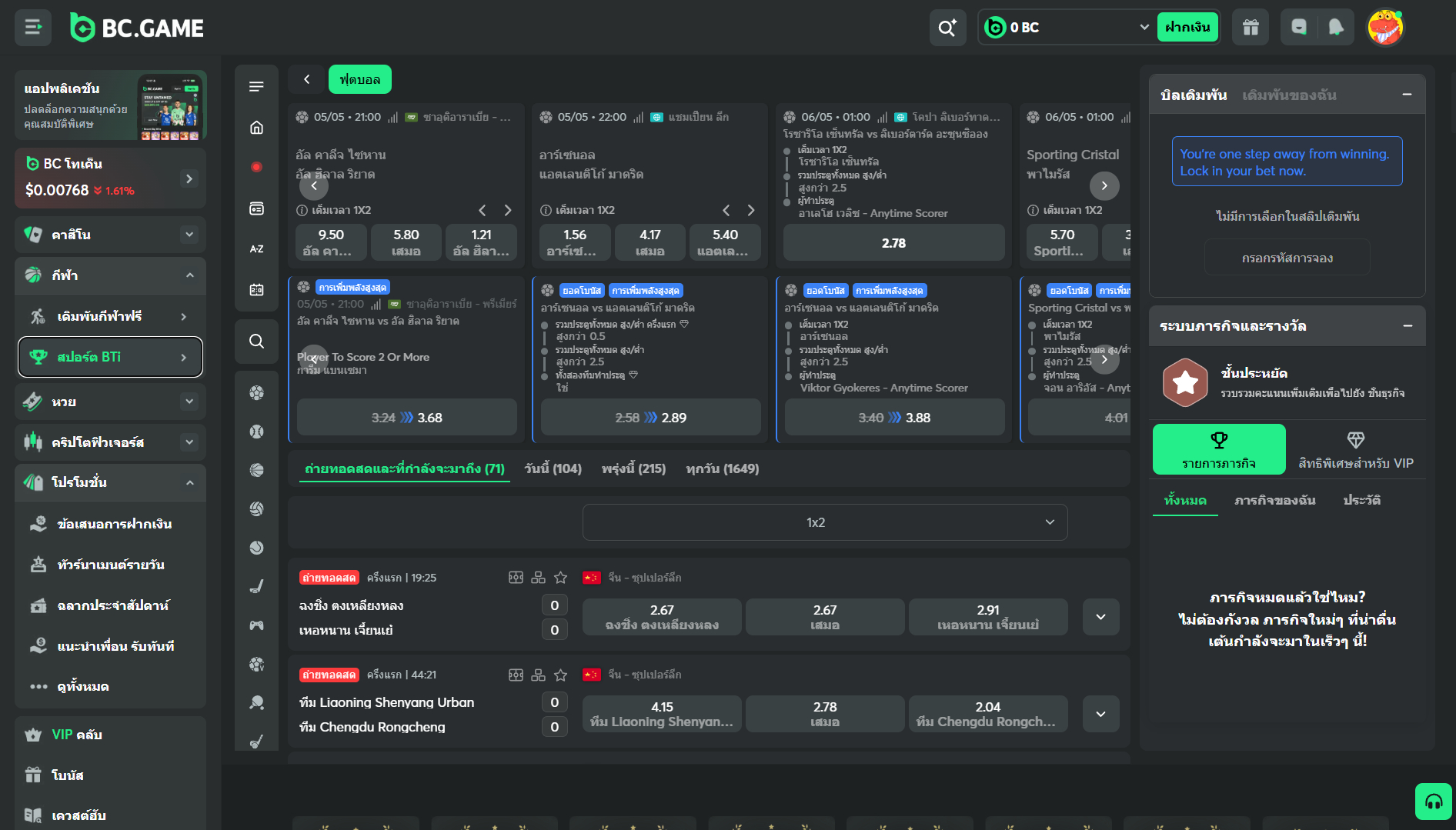This screenshot has height=830, width=1456.
Task: Click the 9.50 odds for อัล คาลีจ
Action: tap(331, 242)
